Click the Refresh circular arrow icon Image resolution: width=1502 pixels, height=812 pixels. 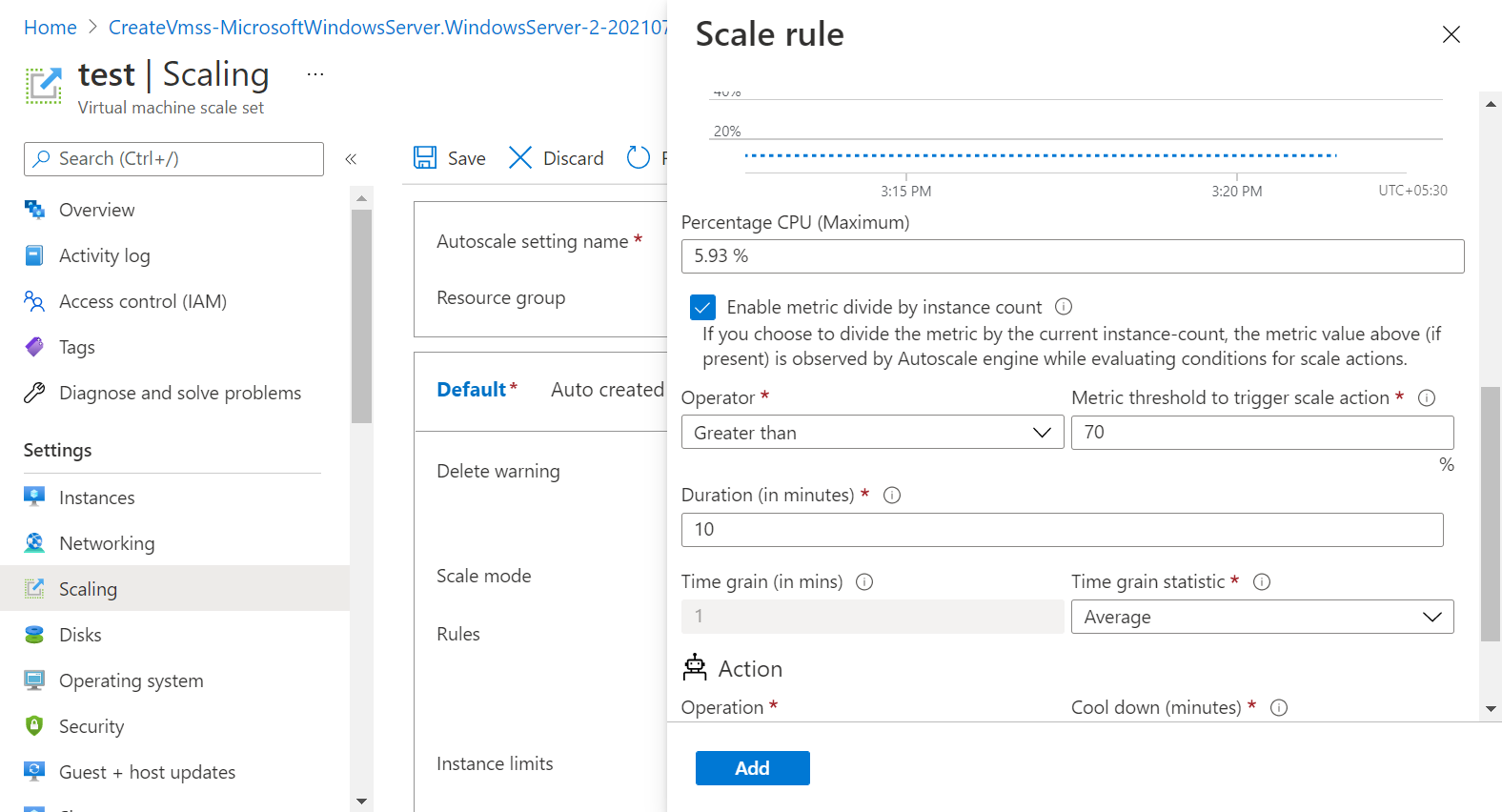coord(638,157)
